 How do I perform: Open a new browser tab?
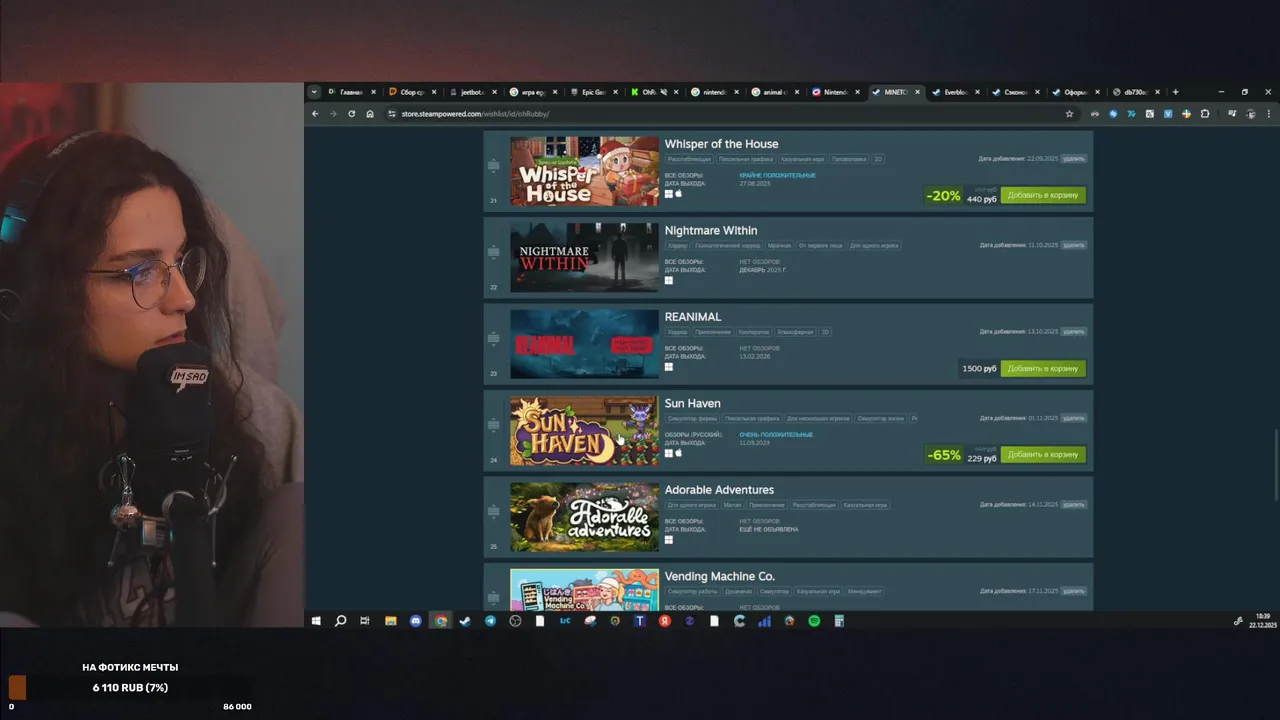[1175, 92]
